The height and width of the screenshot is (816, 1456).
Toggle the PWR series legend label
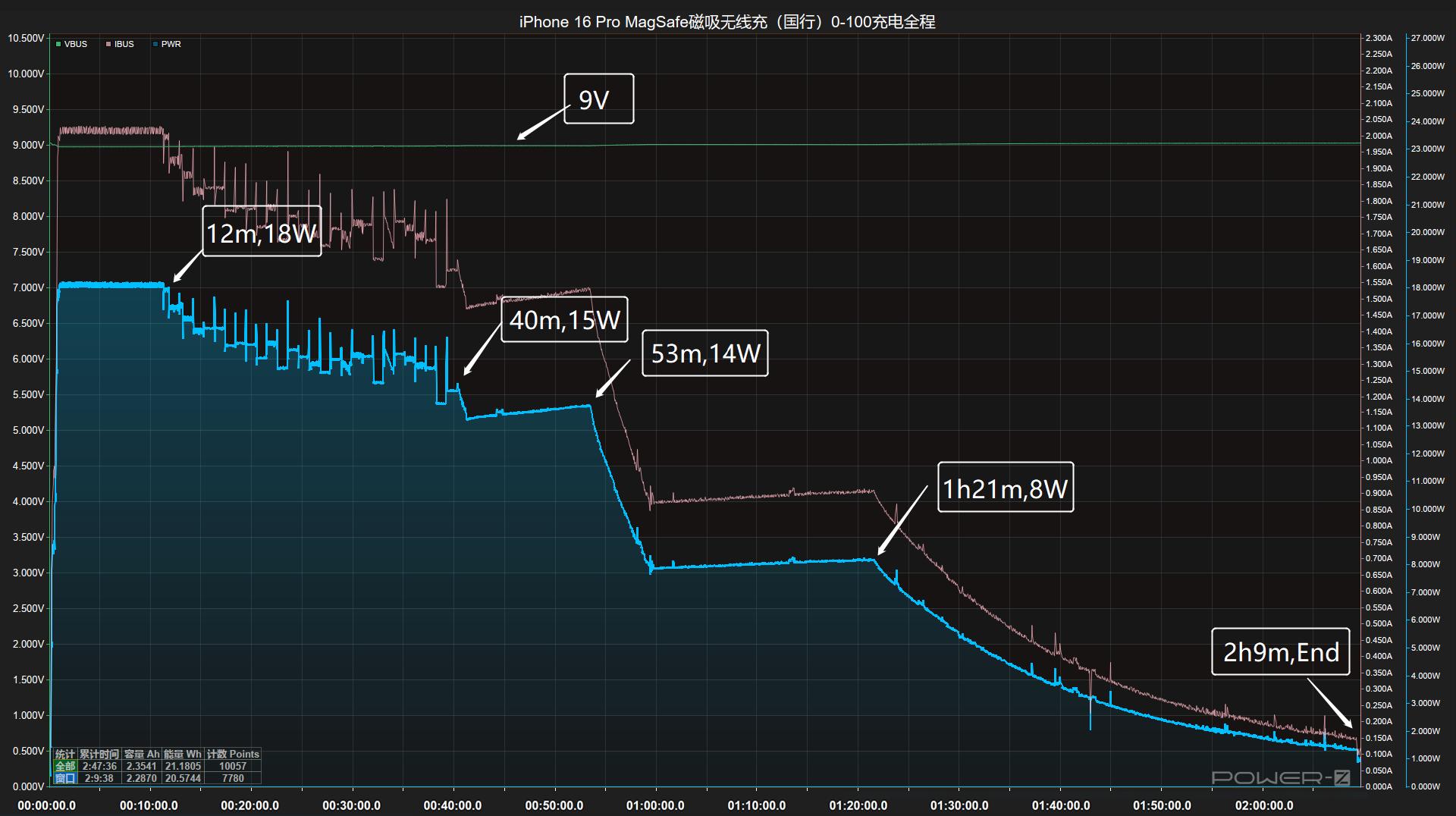tap(171, 44)
